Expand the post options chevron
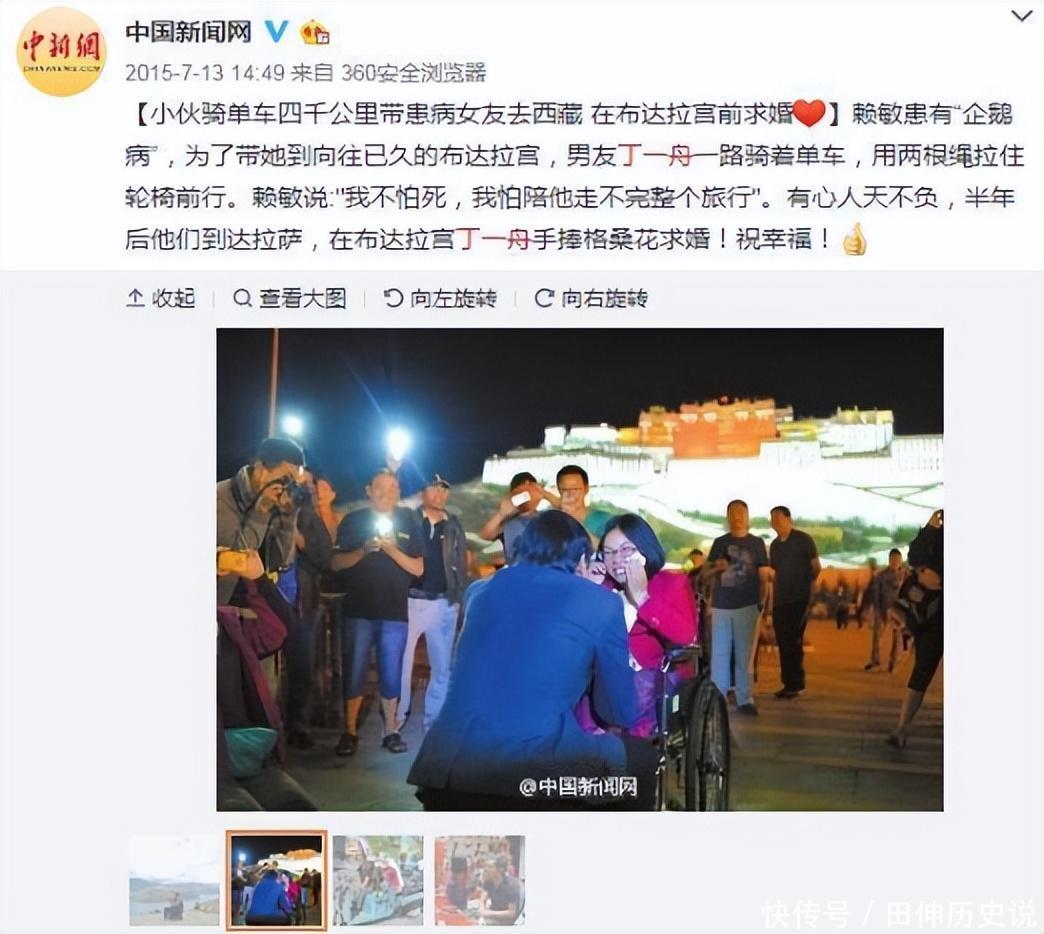Viewport: 1044px width, 934px height. 1022,16
